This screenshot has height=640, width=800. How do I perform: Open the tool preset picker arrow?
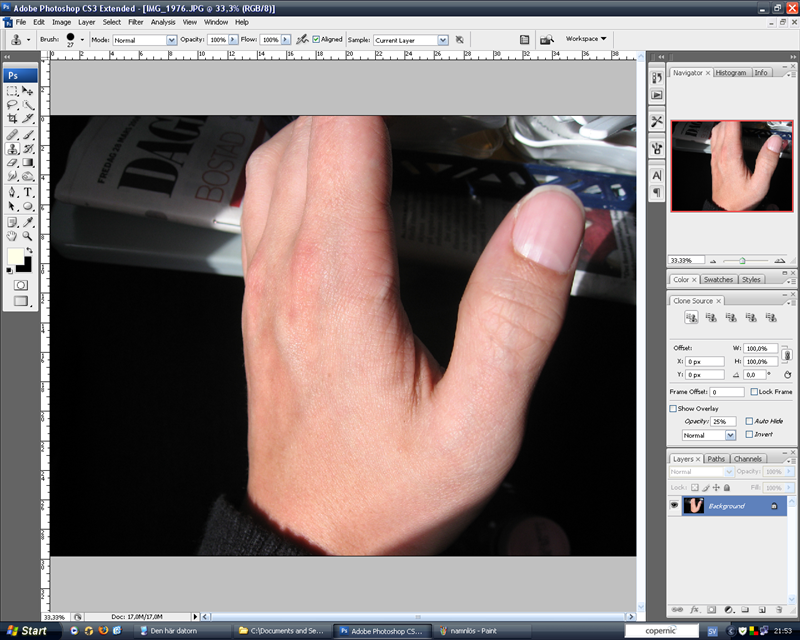29,39
